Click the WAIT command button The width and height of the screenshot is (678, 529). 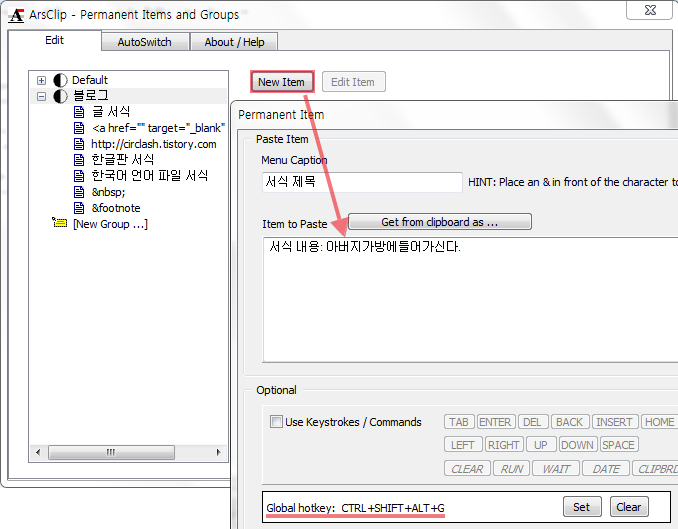(556, 469)
